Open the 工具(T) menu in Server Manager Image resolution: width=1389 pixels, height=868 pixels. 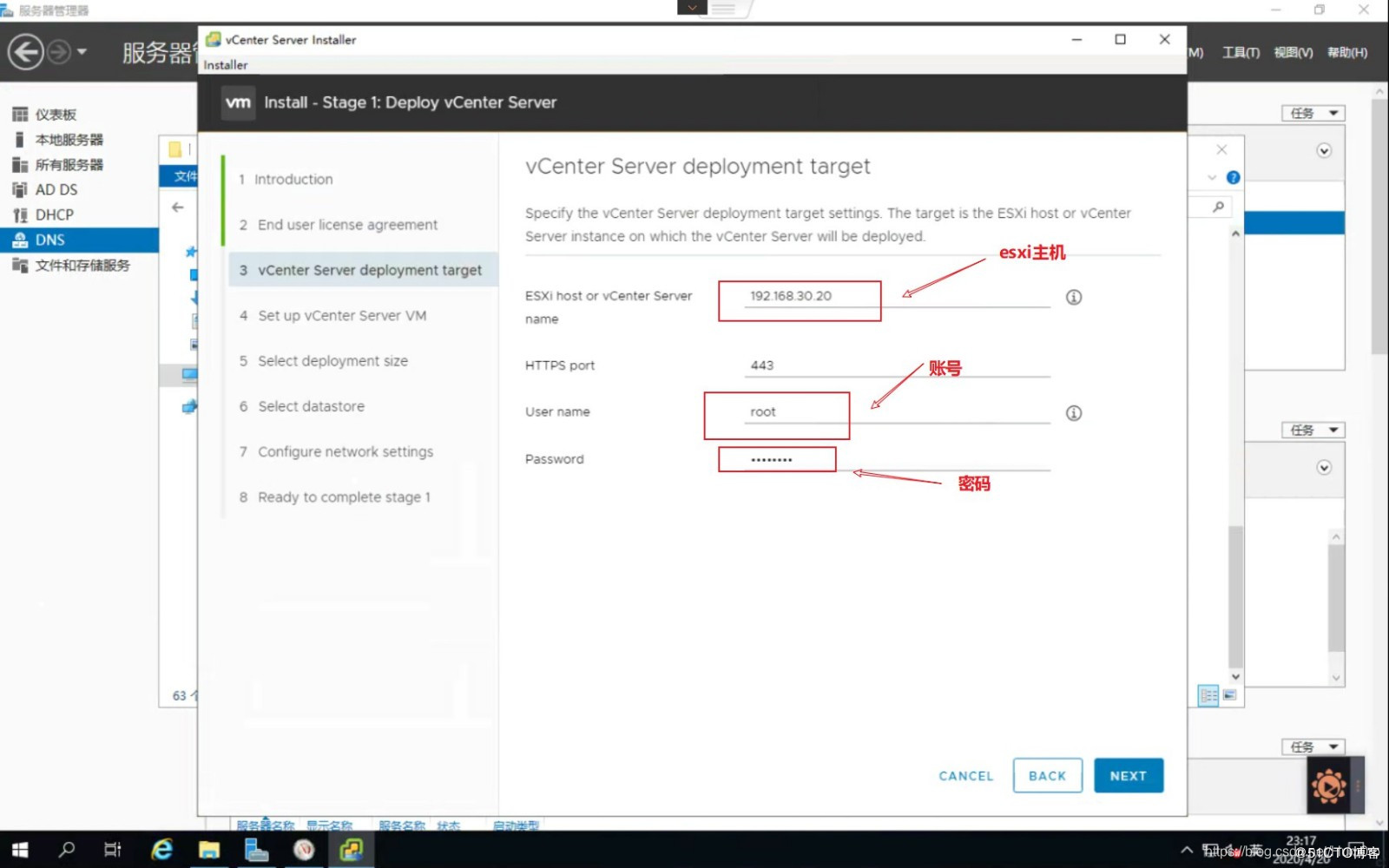click(x=1241, y=53)
